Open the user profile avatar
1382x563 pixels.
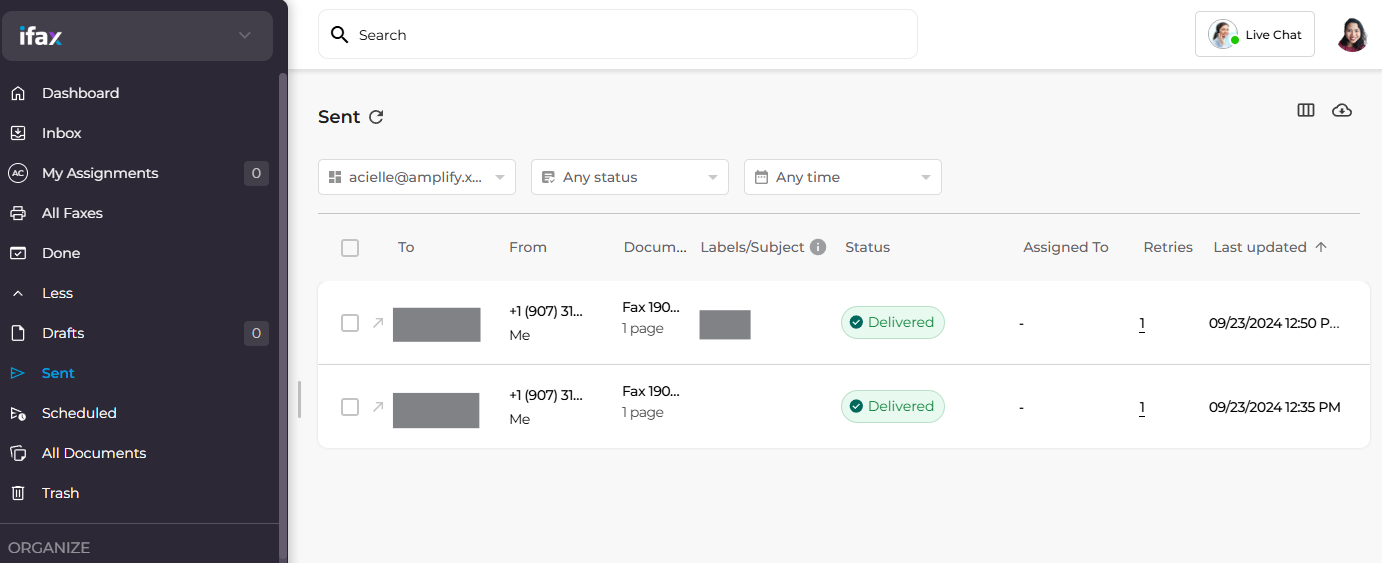pyautogui.click(x=1352, y=35)
